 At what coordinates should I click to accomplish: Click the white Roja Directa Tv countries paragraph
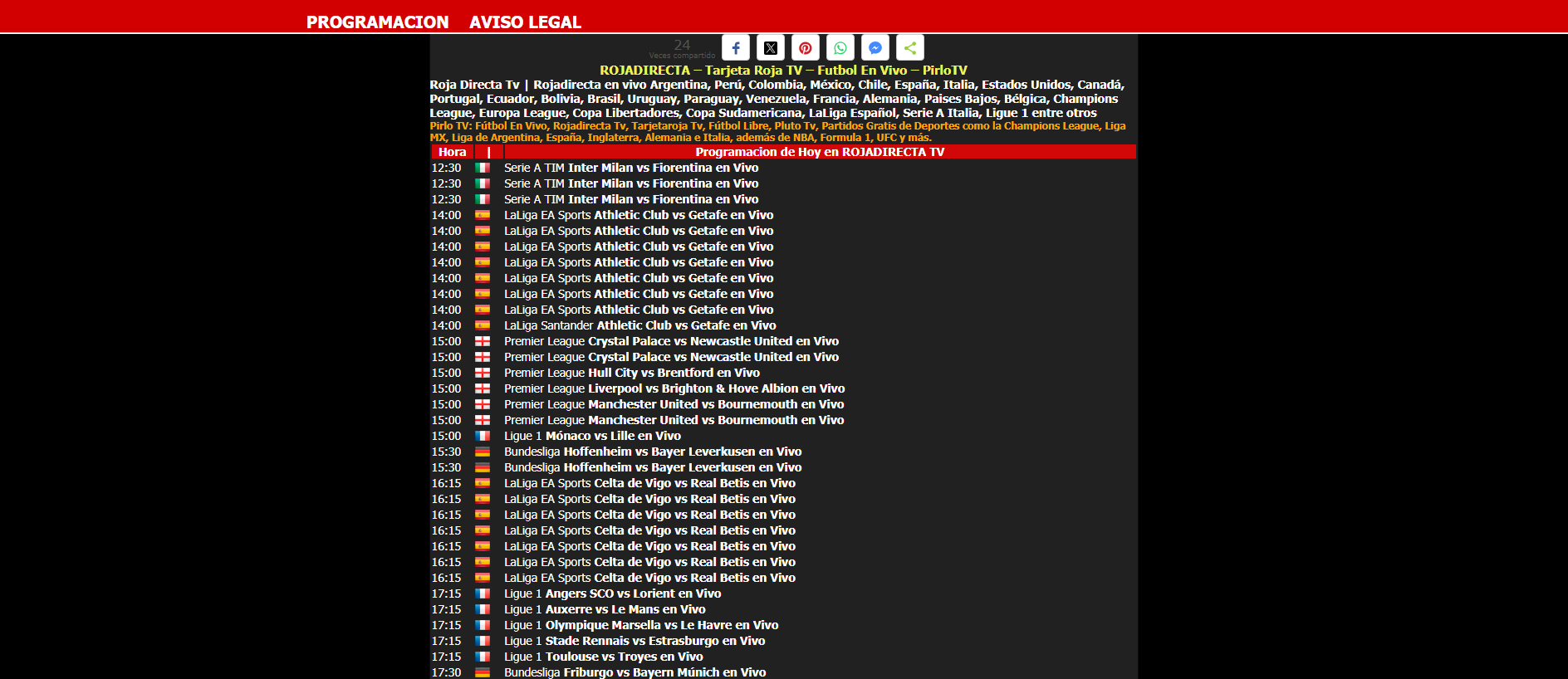pyautogui.click(x=777, y=99)
